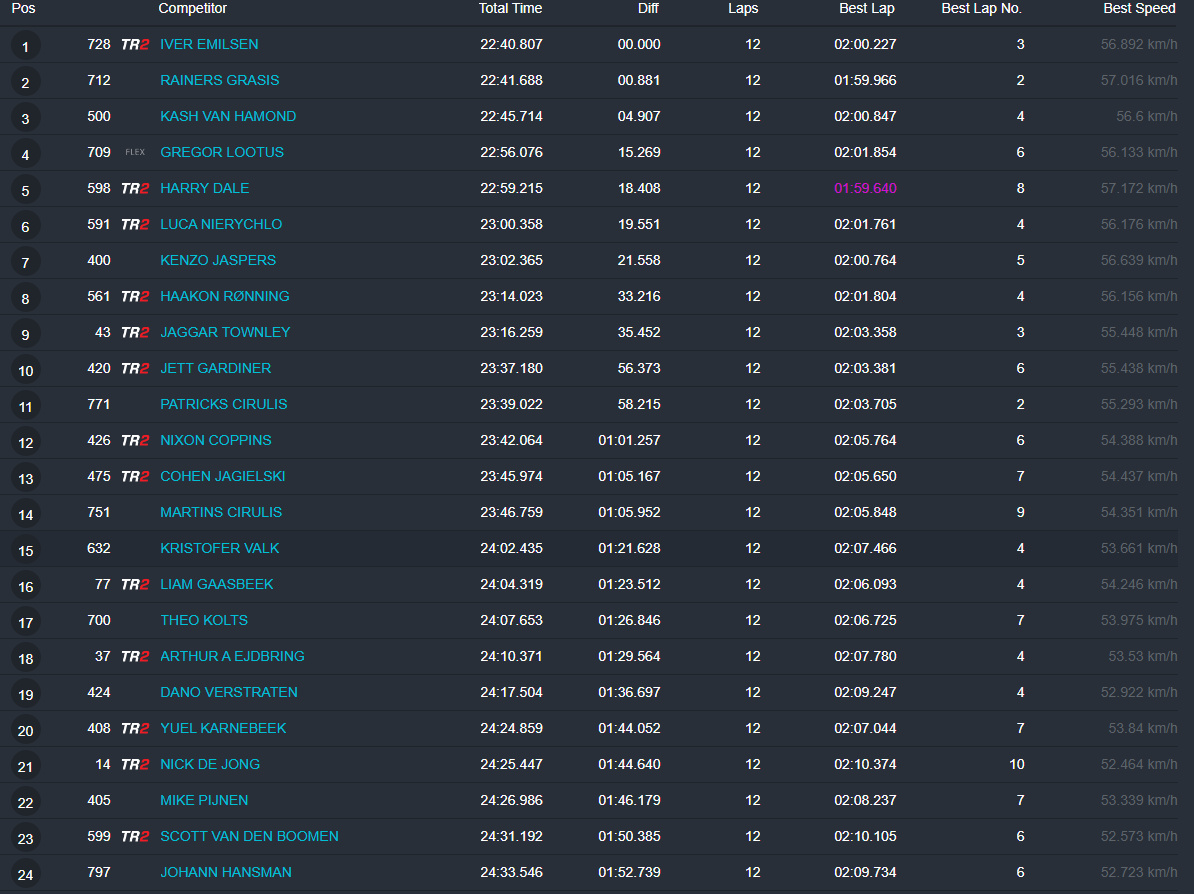Sort by the Best Lap column header
The image size is (1194, 894).
(x=866, y=8)
